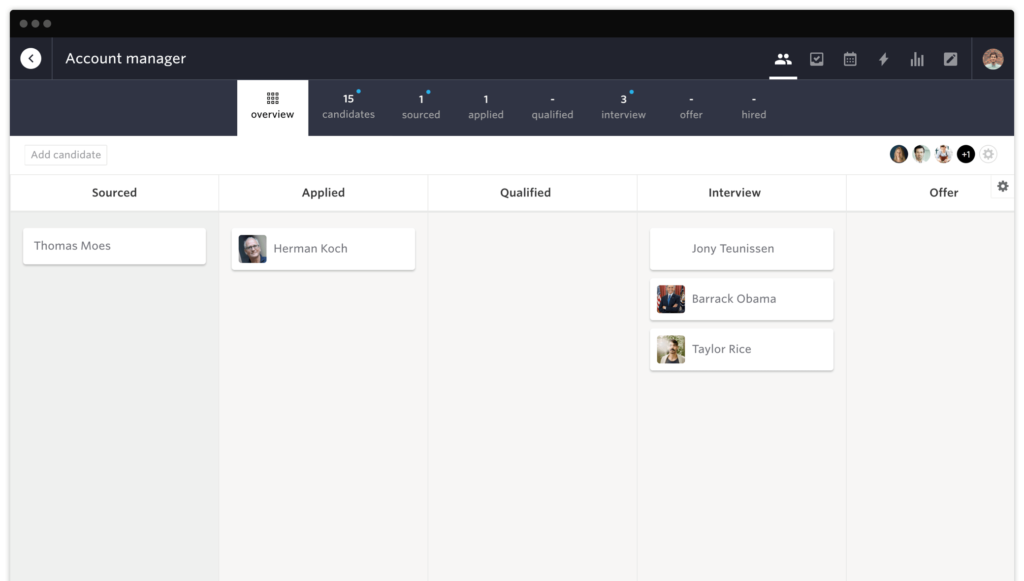Open the Jony Teunissen candidate card

pos(741,249)
